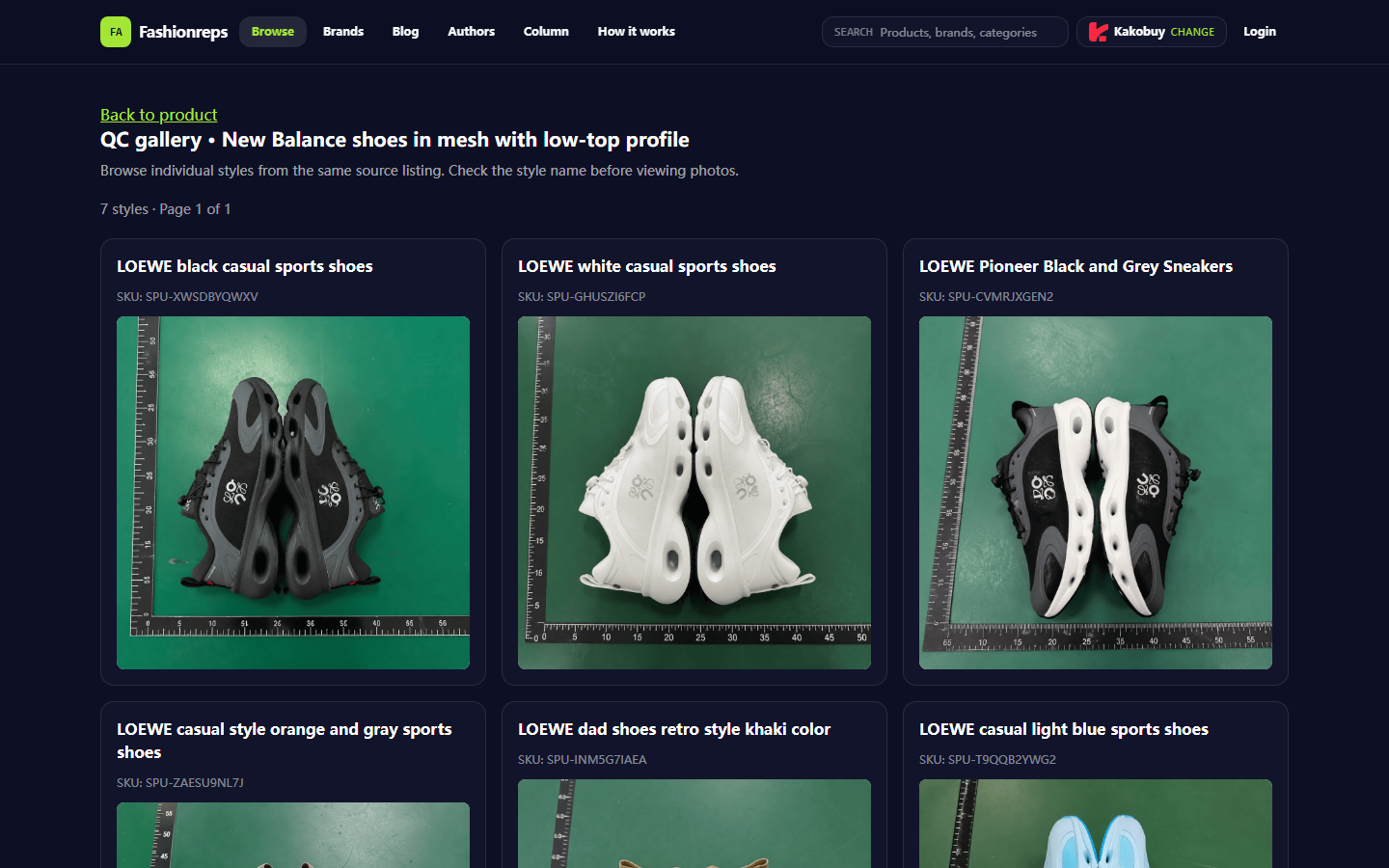
Task: Focus the Products, brands, categories search field
Action: 945,32
